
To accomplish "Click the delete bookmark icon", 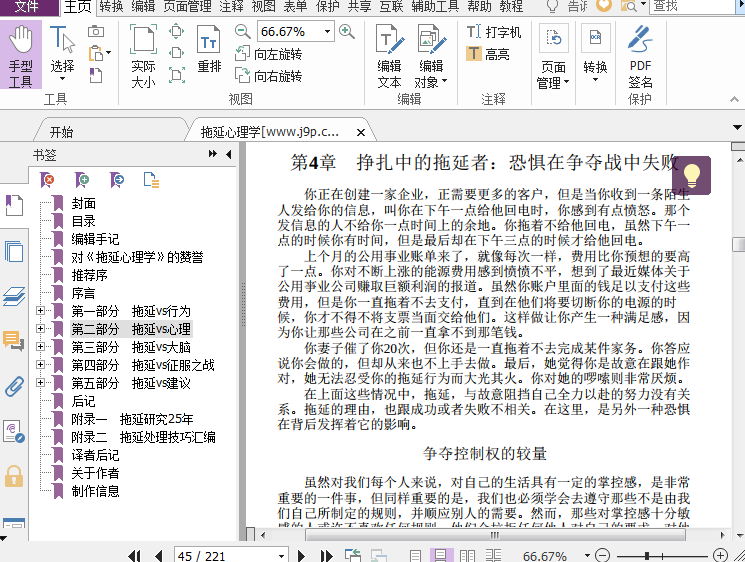I will click(47, 180).
